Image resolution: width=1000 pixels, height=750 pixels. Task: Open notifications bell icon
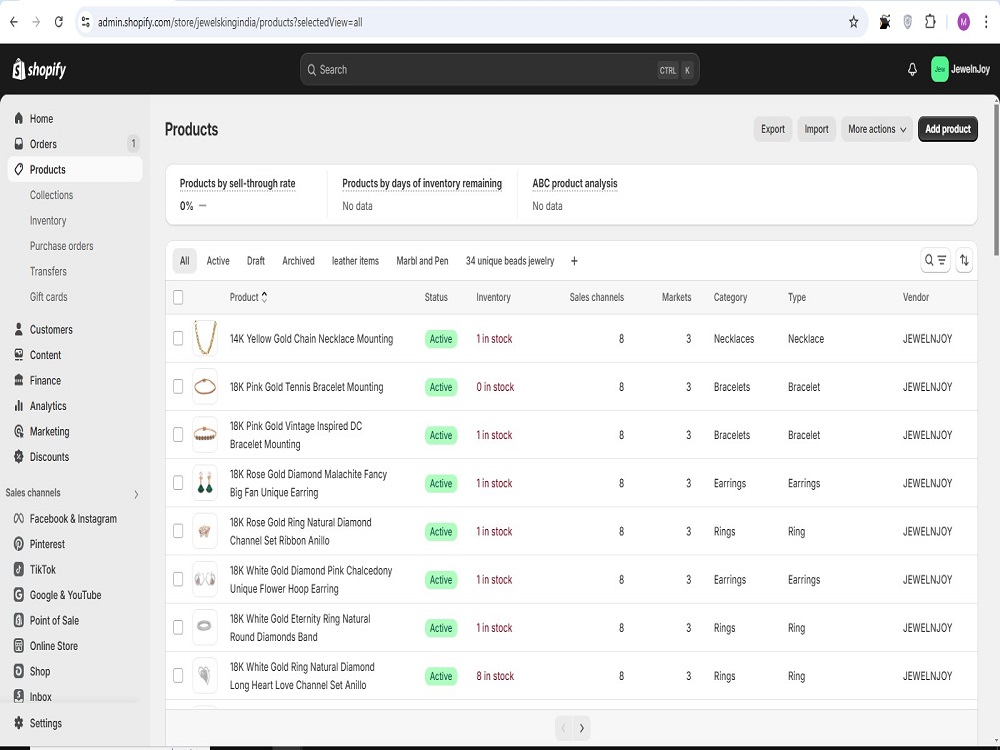point(912,70)
